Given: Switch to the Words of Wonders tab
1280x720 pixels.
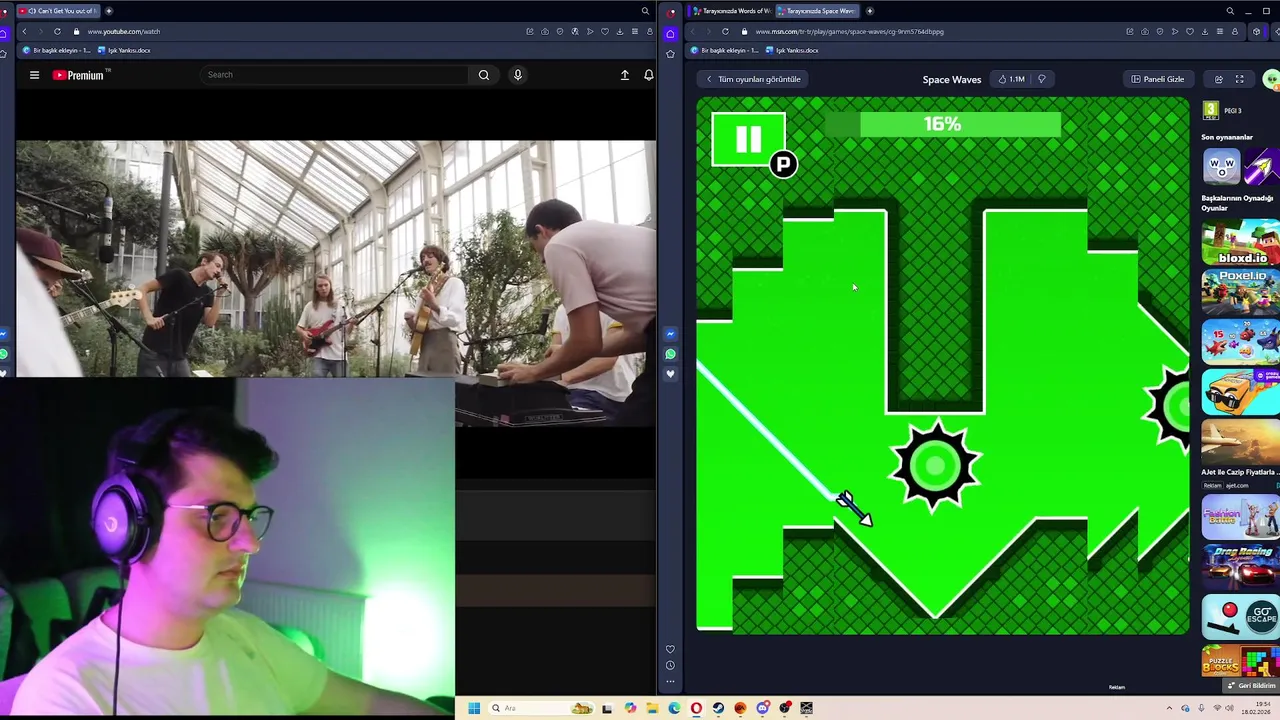Looking at the screenshot, I should coord(732,11).
